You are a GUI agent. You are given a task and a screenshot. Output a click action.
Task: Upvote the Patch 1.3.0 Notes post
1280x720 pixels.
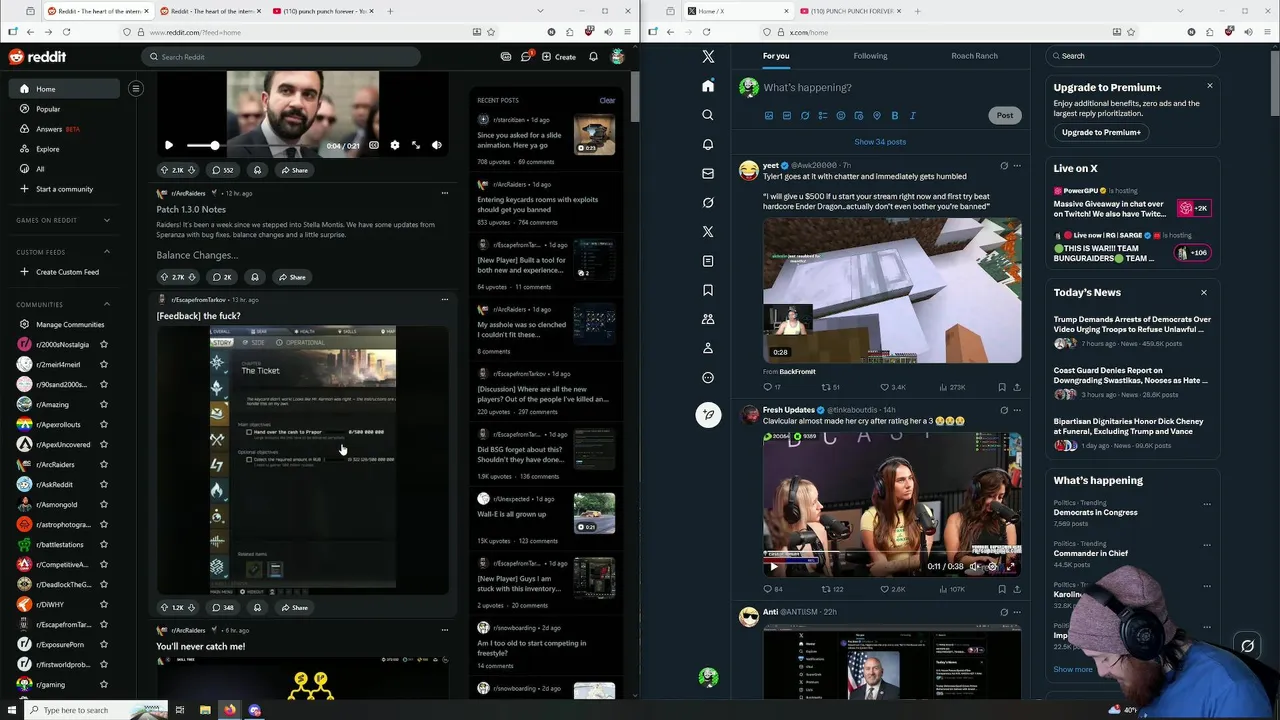165,277
